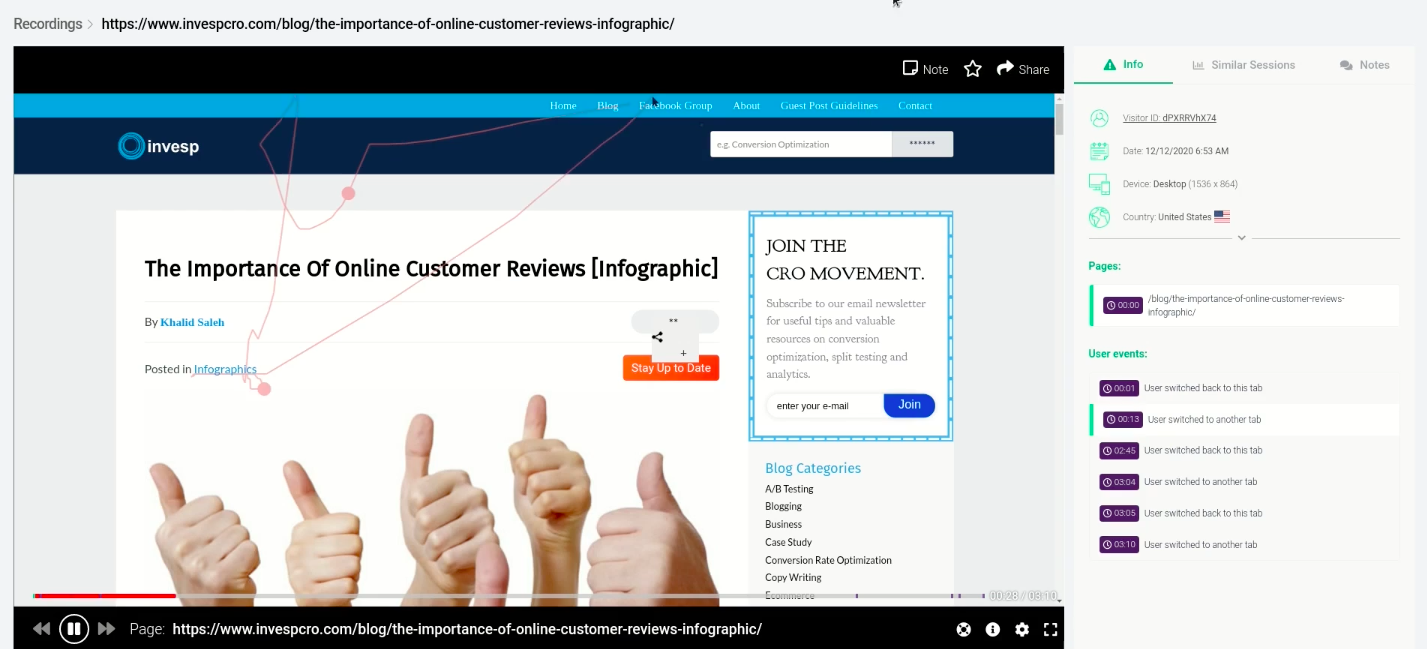
Task: Star this session recording
Action: [973, 69]
